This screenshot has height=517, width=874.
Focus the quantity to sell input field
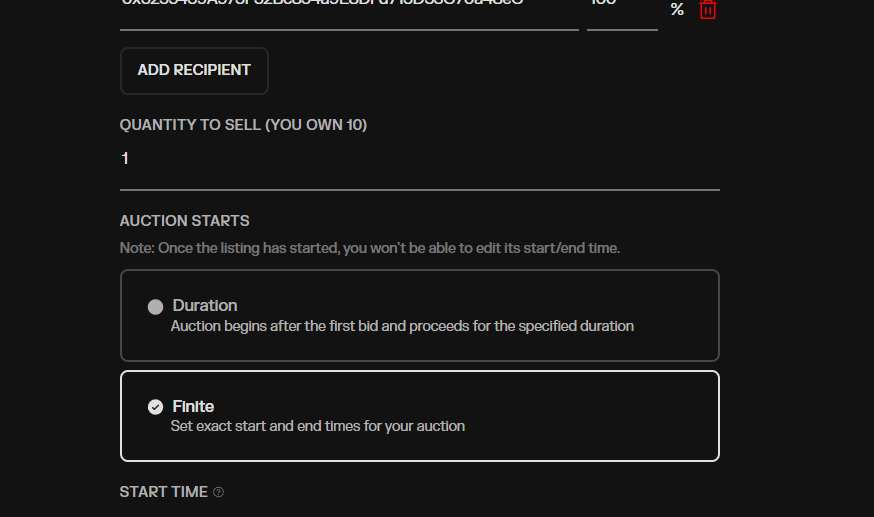(x=419, y=159)
